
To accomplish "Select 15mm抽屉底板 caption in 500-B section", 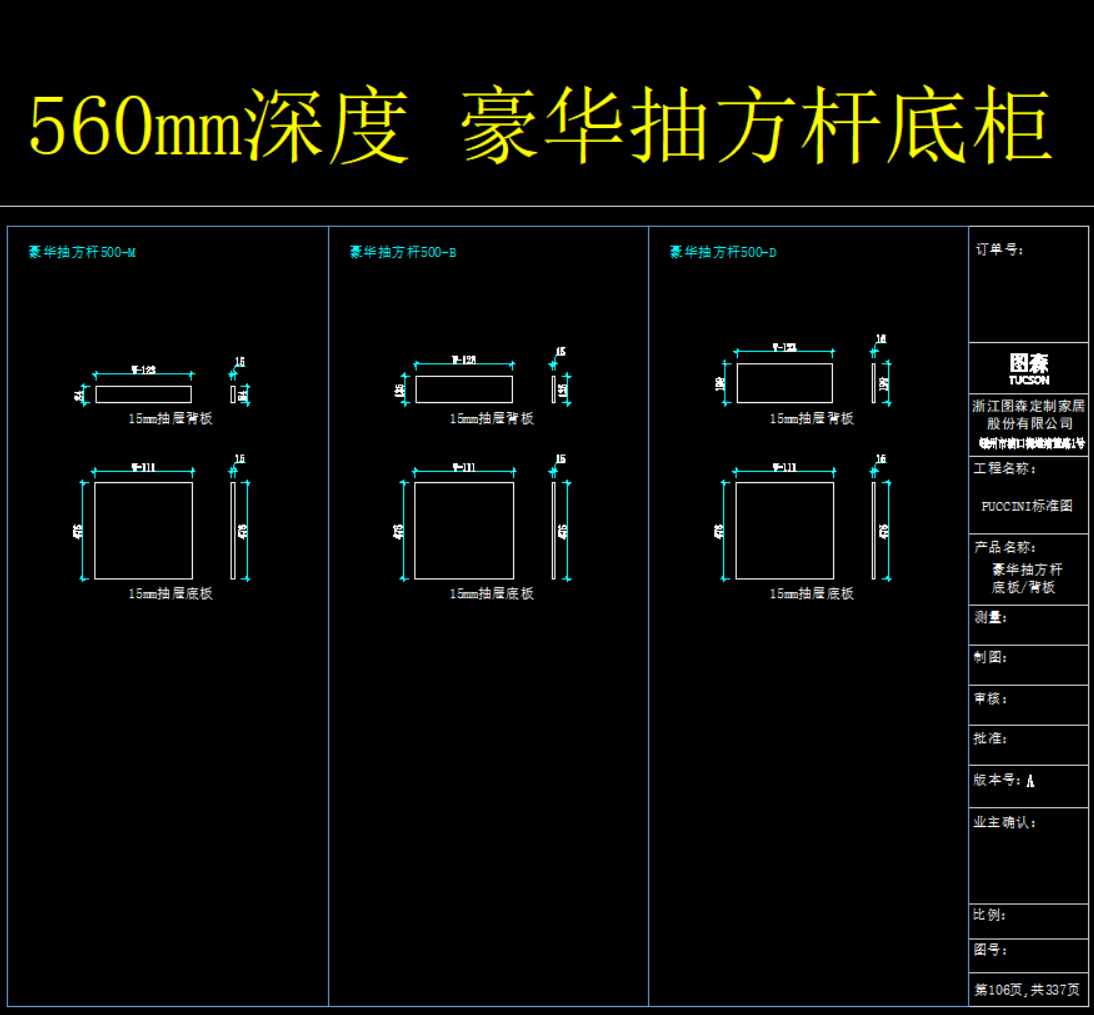I will pos(491,593).
